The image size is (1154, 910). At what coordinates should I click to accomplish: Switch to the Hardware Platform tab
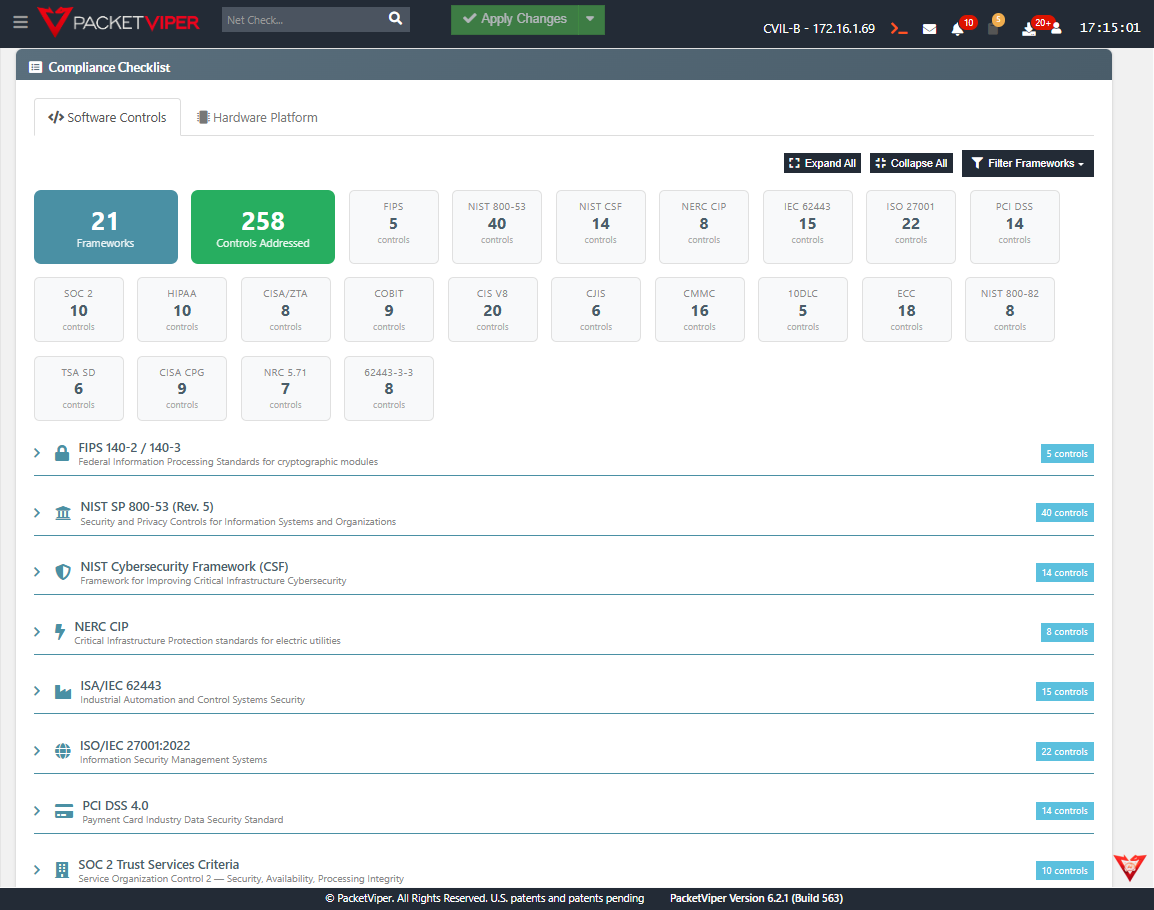(257, 117)
